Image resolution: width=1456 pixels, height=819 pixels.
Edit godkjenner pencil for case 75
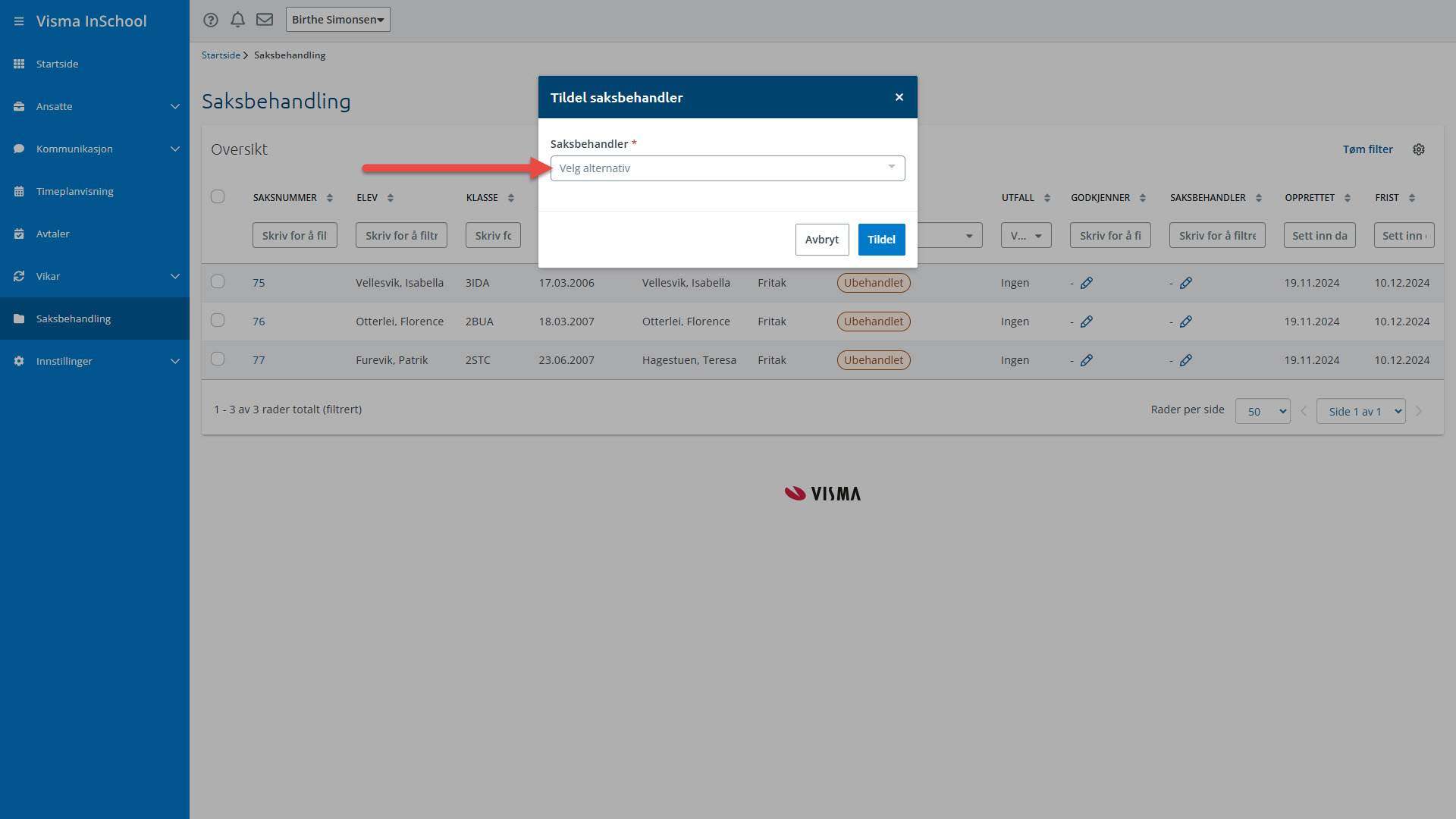pyautogui.click(x=1086, y=283)
